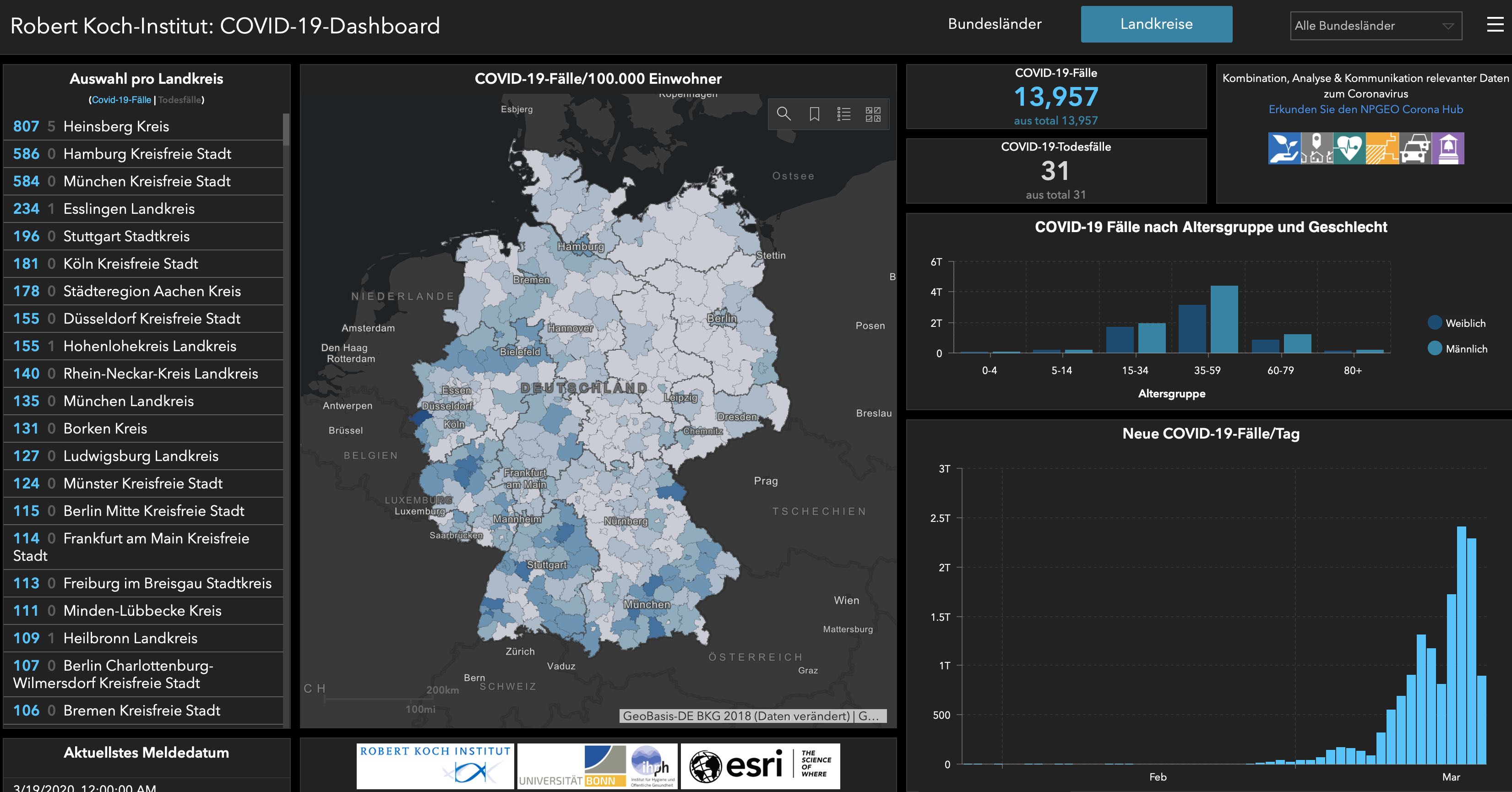
Task: Select the Bundesländer tab
Action: coord(994,24)
